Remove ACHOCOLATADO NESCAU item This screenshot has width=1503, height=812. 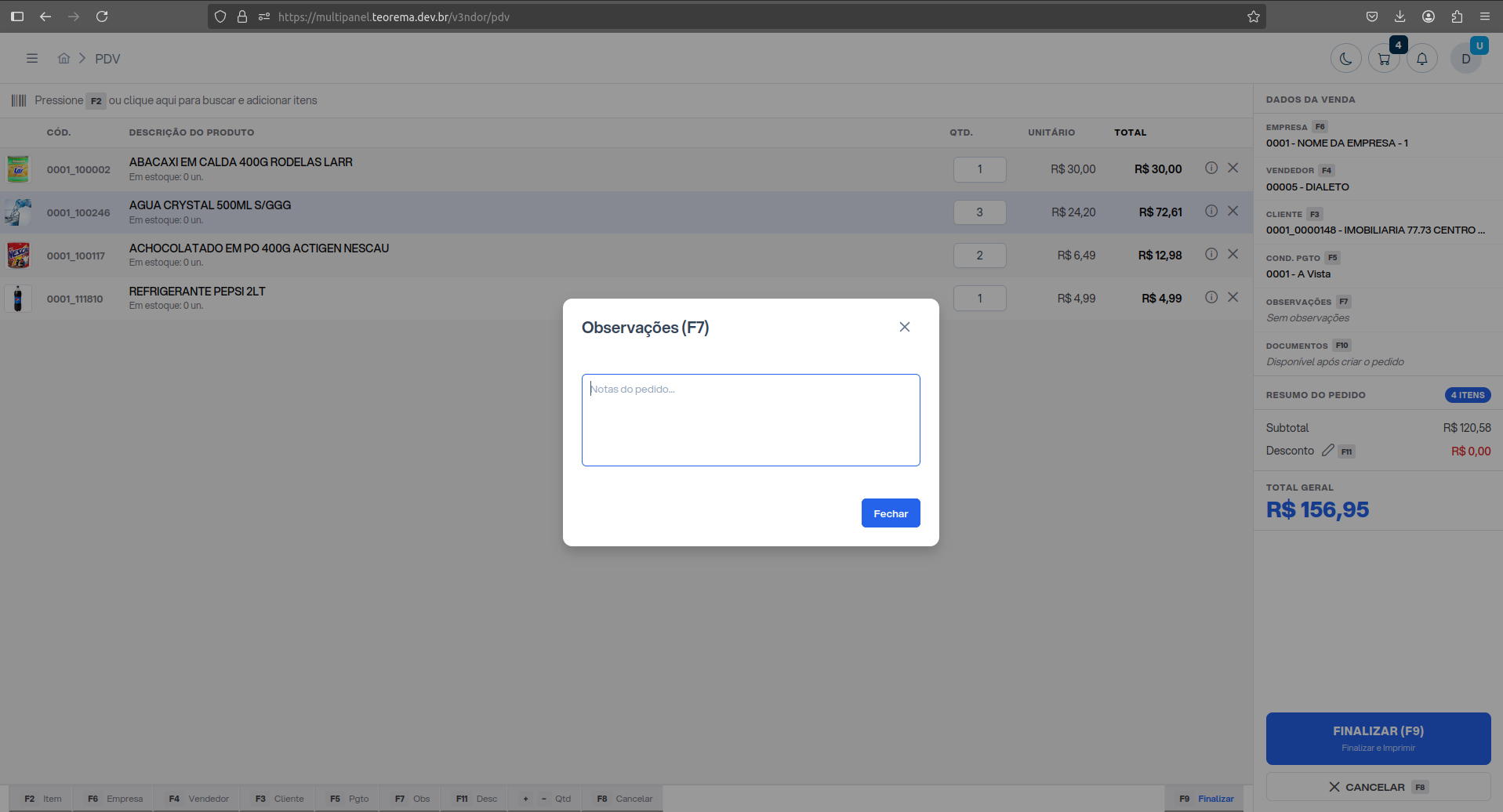tap(1233, 254)
